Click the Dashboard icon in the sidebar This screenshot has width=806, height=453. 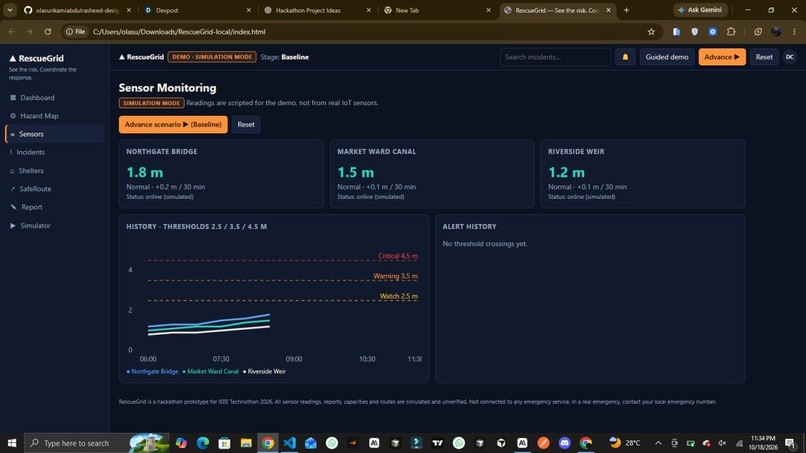coord(13,98)
